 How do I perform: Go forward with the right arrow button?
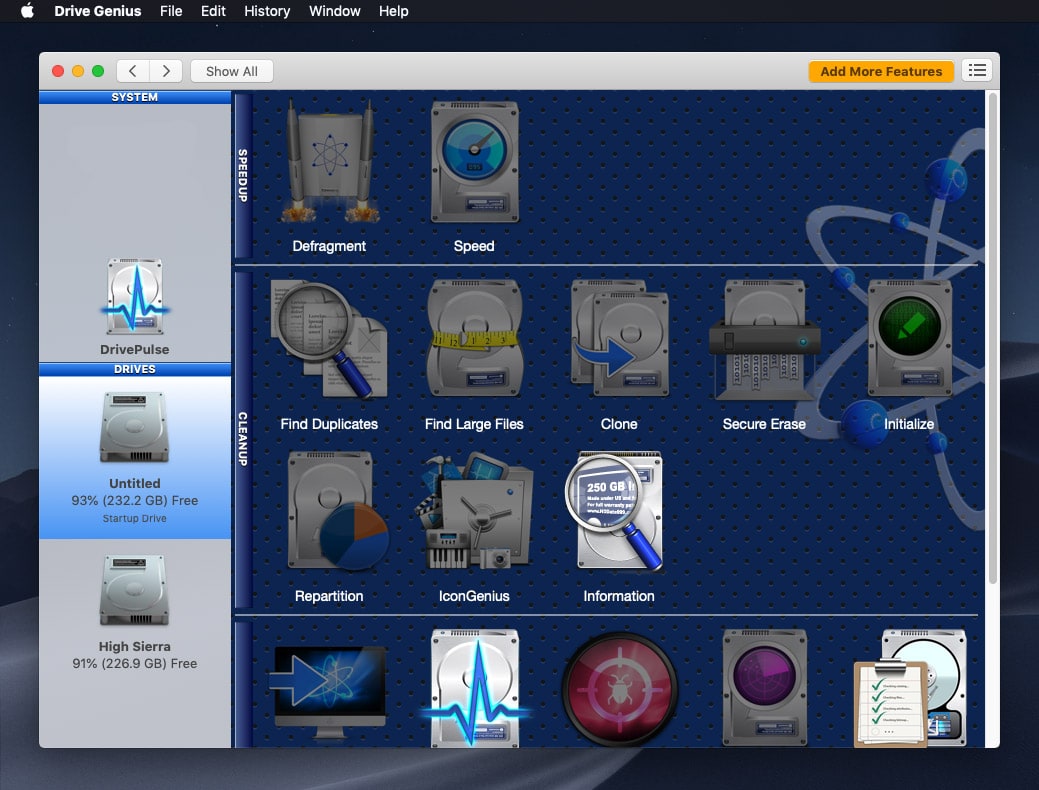pyautogui.click(x=166, y=71)
